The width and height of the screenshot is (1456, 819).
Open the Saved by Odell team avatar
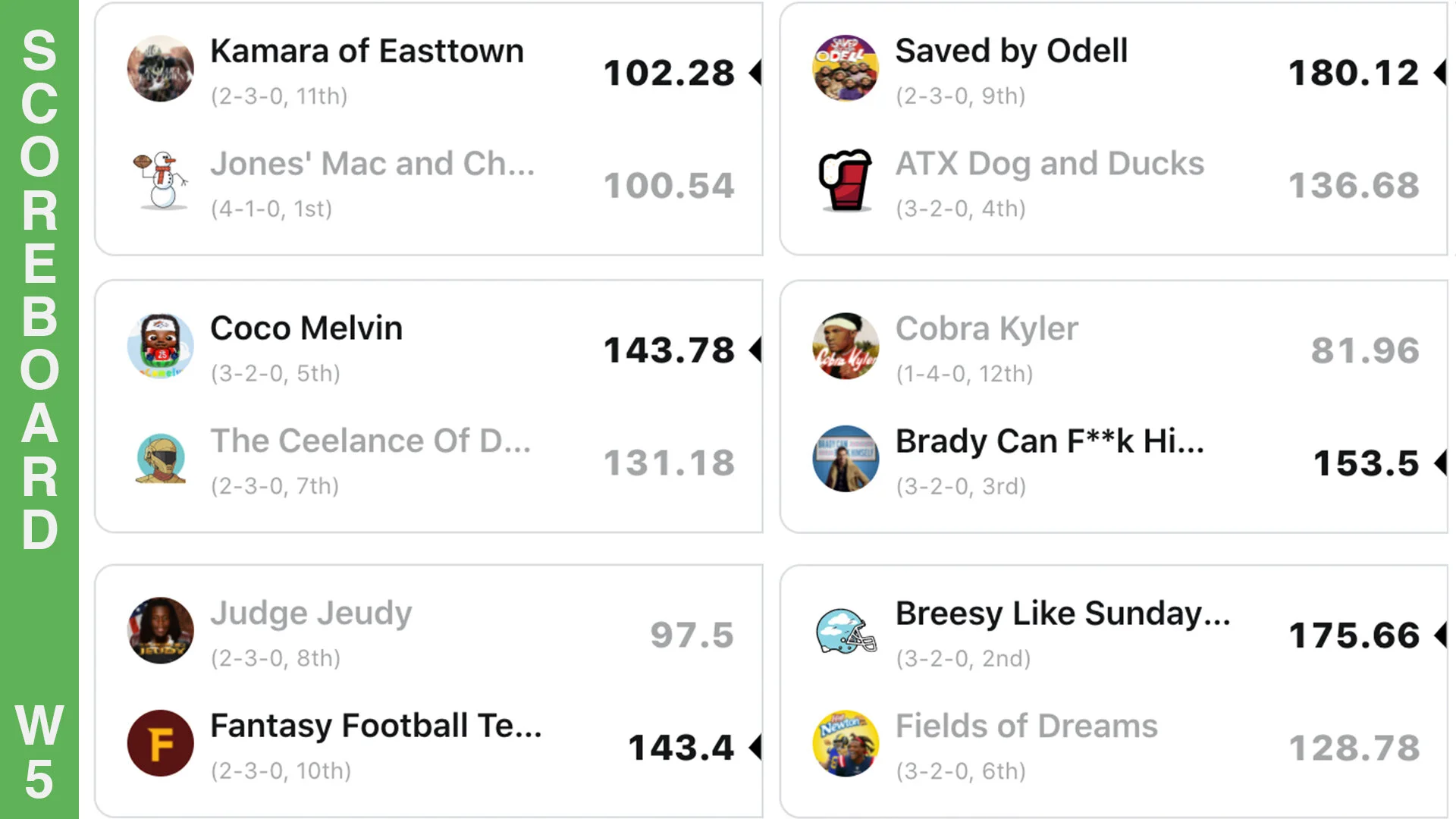[846, 69]
